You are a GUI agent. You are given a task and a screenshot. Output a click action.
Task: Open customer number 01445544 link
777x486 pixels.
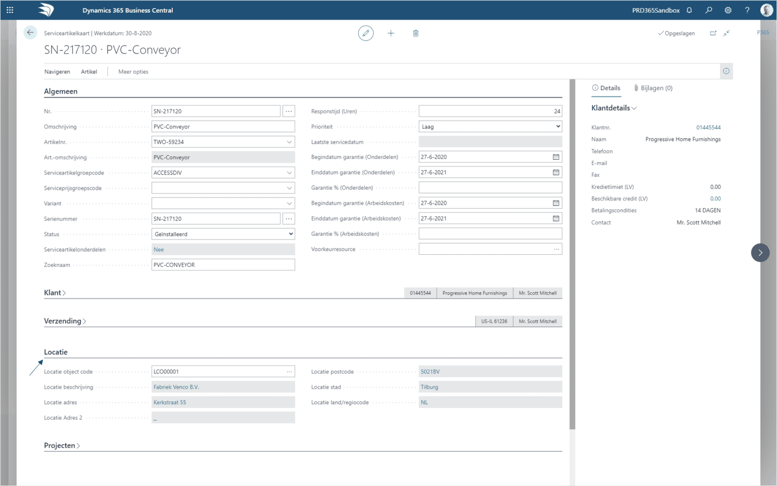(708, 127)
